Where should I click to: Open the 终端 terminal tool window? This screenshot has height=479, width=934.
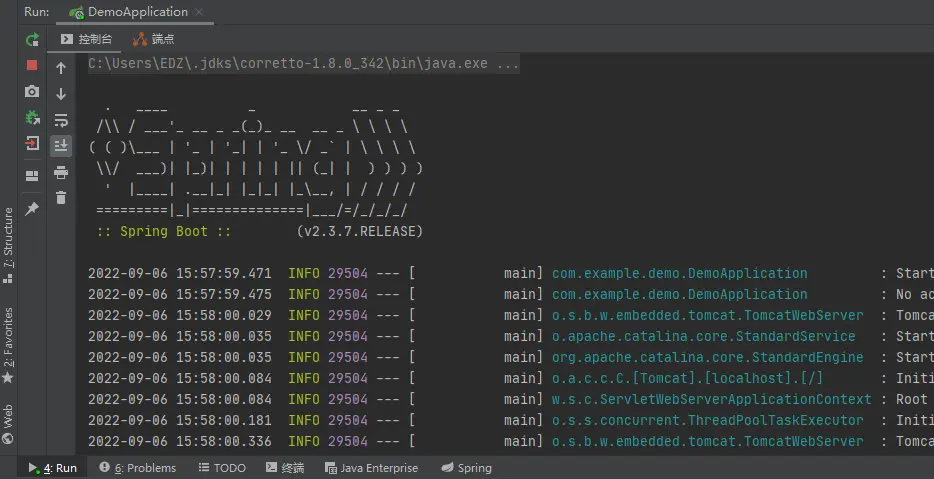285,468
